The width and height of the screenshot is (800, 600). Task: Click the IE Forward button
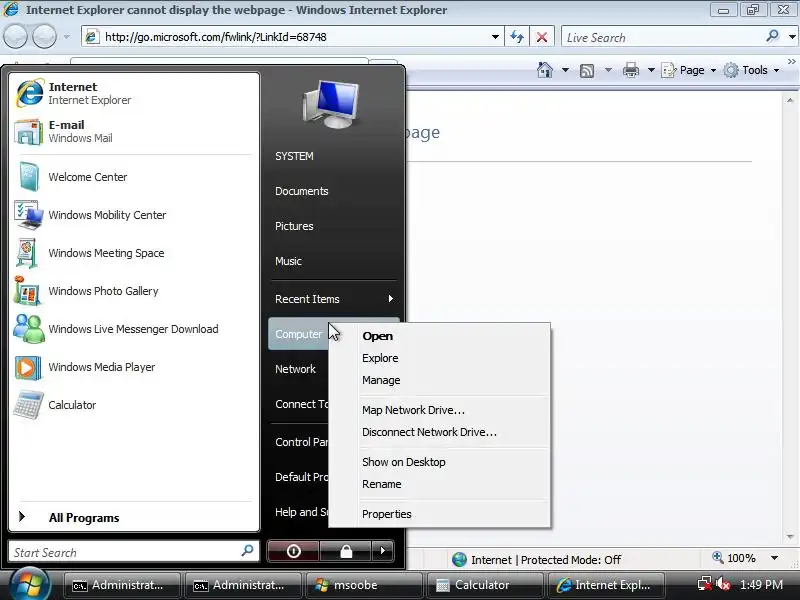(44, 37)
